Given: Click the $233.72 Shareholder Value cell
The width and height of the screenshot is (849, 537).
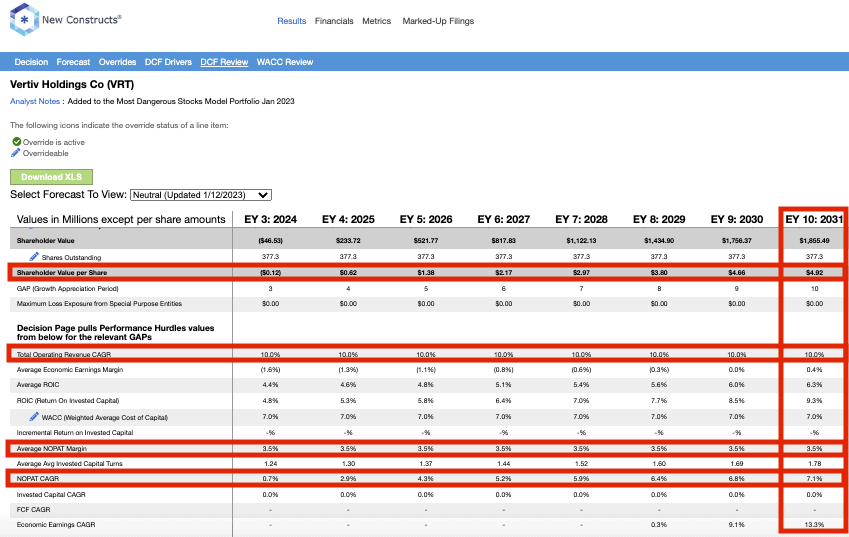Looking at the screenshot, I should coord(348,240).
